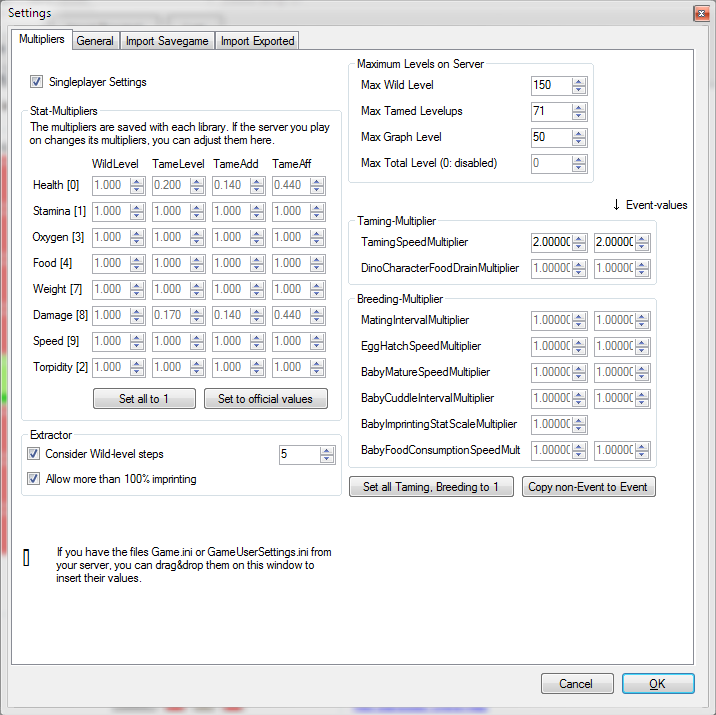Click the Max Tamed Levelups spinner arrows
The width and height of the screenshot is (716, 715).
pyautogui.click(x=579, y=111)
